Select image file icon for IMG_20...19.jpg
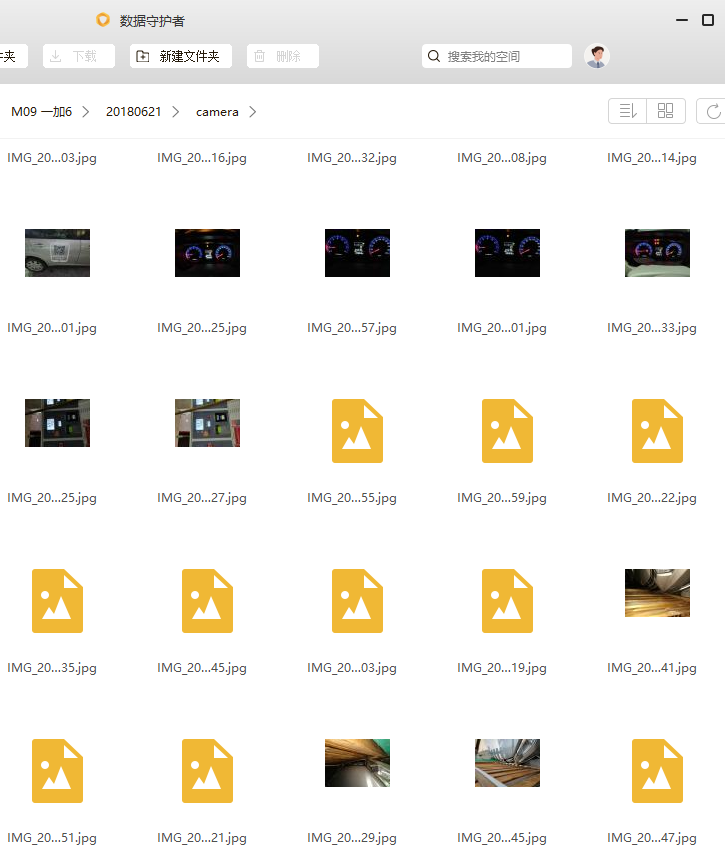Image resolution: width=725 pixels, height=858 pixels. coord(507,601)
